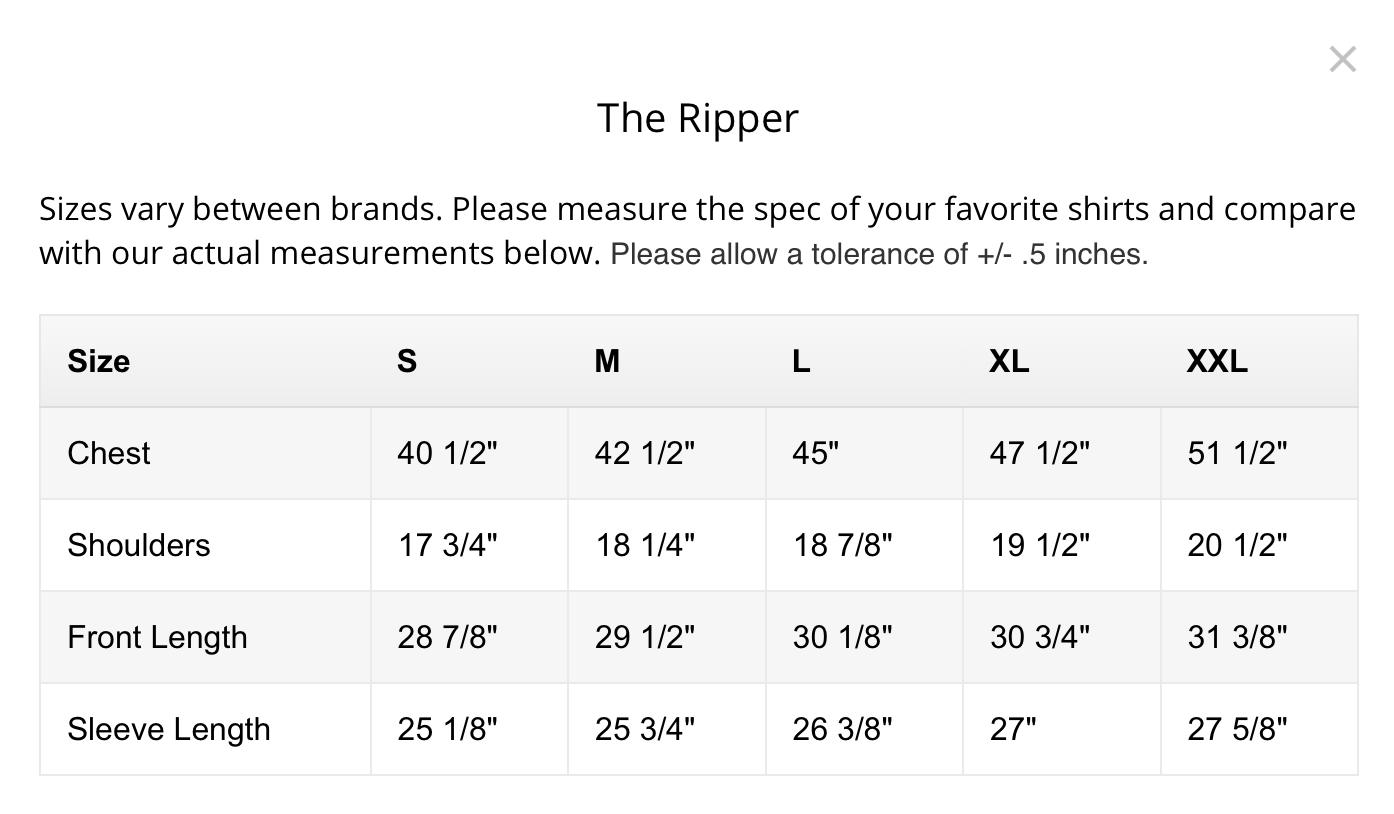Select the Size column header
Viewport: 1394px width, 814px height.
pyautogui.click(x=98, y=361)
